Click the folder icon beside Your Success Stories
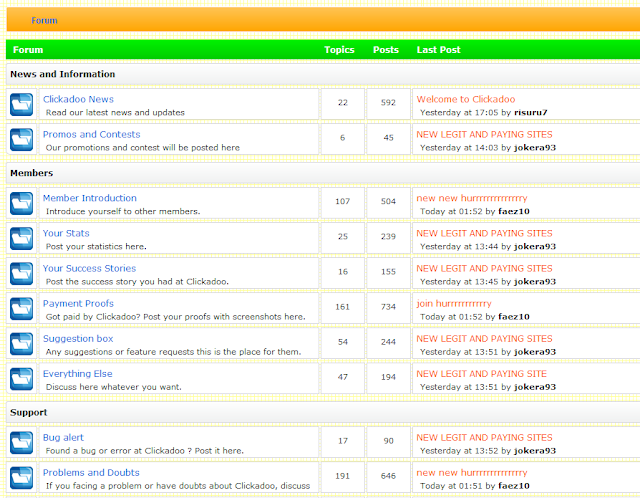This screenshot has height=498, width=640. pos(22,273)
